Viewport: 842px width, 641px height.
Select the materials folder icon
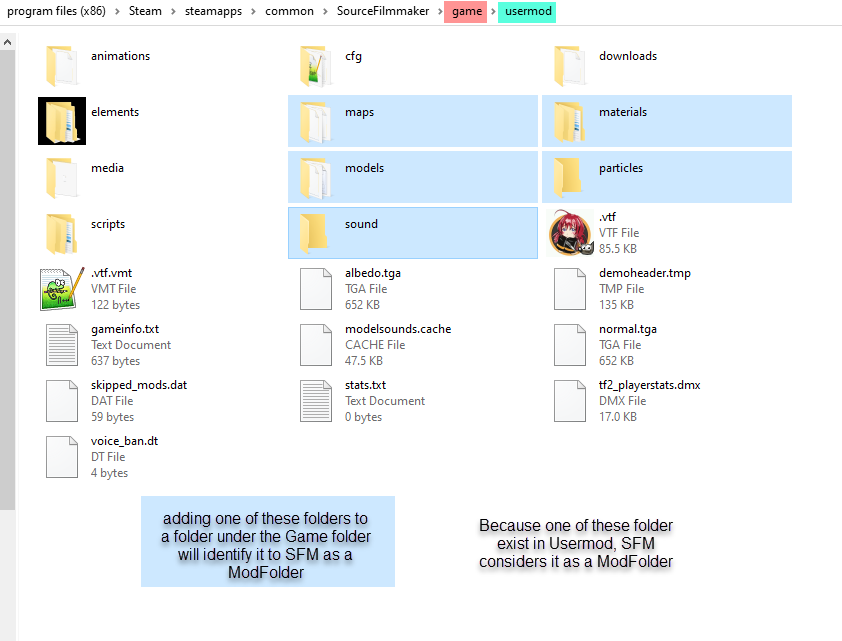[x=570, y=121]
